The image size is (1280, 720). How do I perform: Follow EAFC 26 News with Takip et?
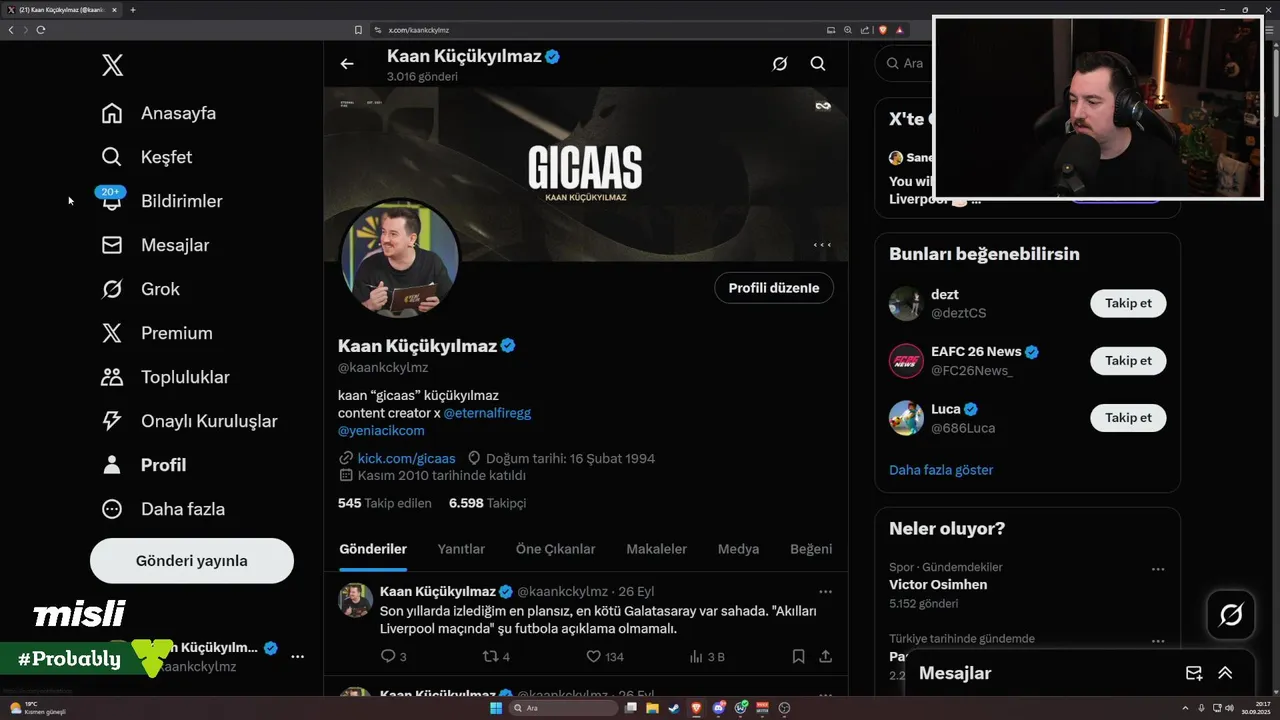(x=1128, y=360)
